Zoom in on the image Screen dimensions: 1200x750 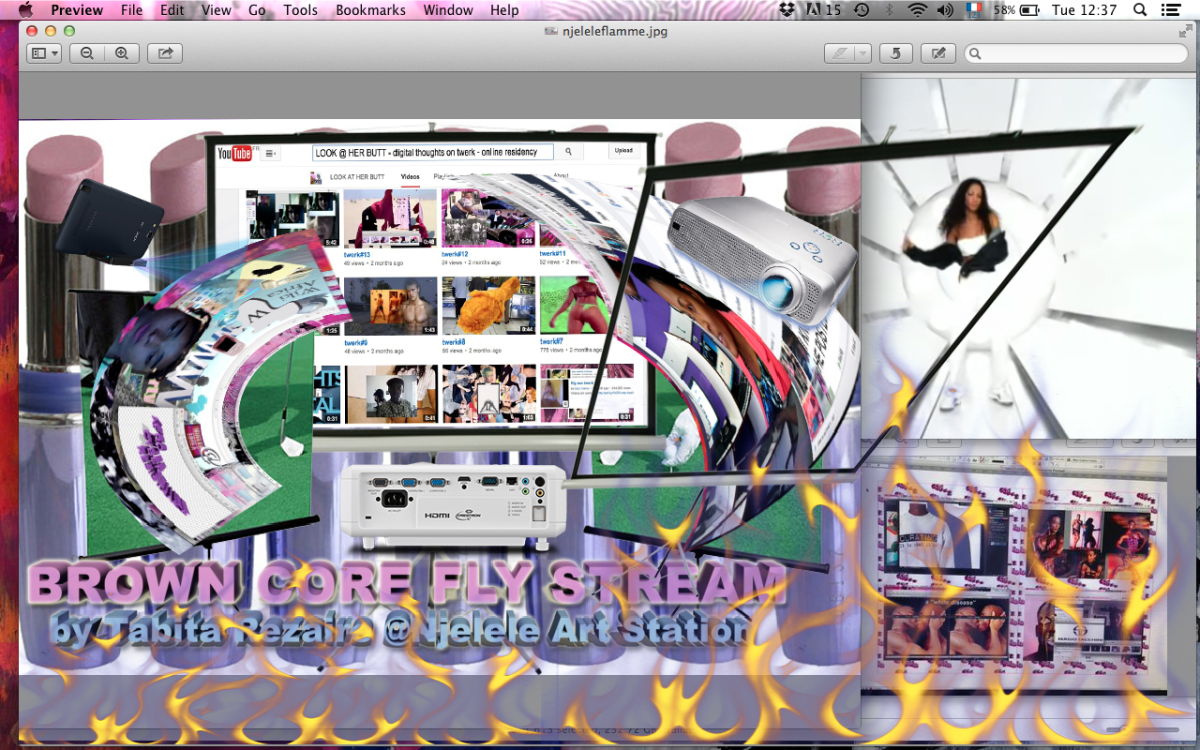click(x=121, y=53)
